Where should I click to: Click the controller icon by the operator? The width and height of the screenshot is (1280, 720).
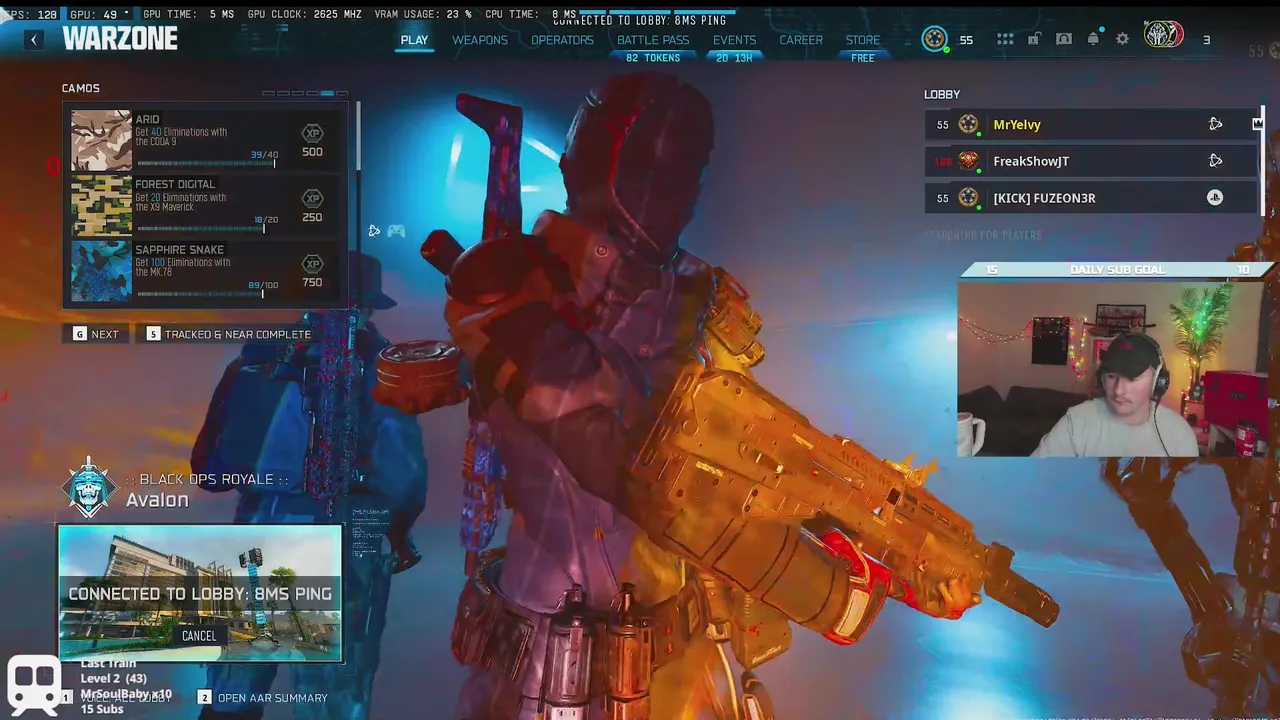click(396, 231)
